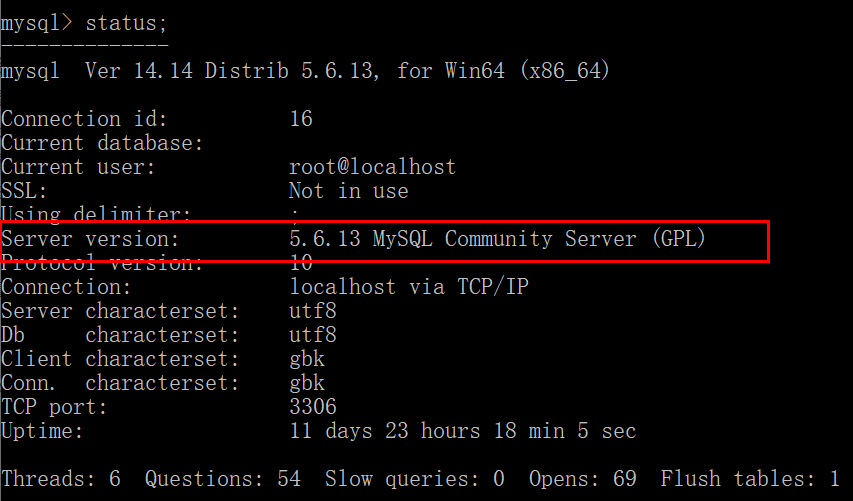Click the 'mysql> status;' command line
This screenshot has height=501, width=853.
[x=84, y=23]
